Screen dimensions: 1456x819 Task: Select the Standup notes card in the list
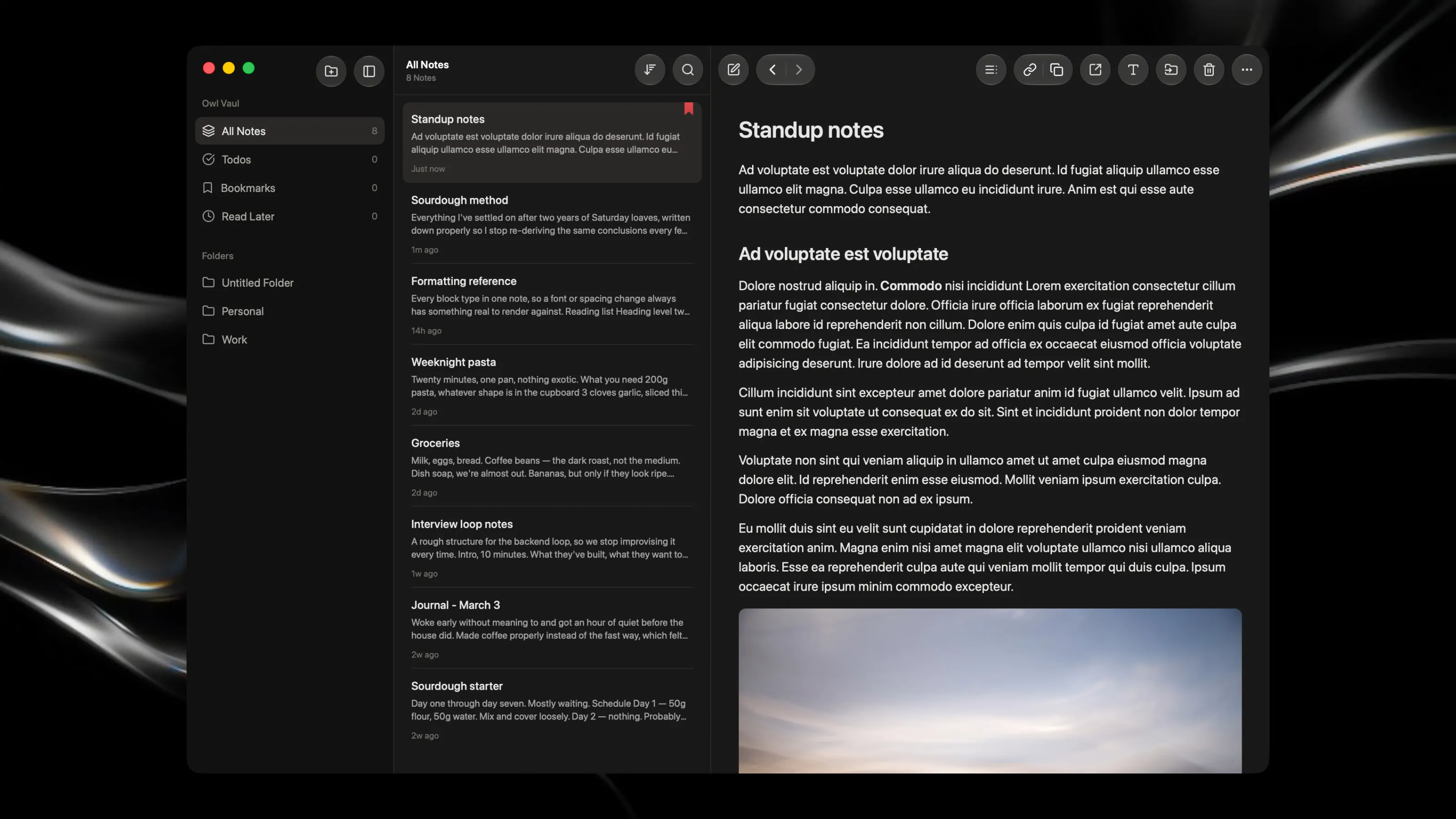[x=551, y=142]
